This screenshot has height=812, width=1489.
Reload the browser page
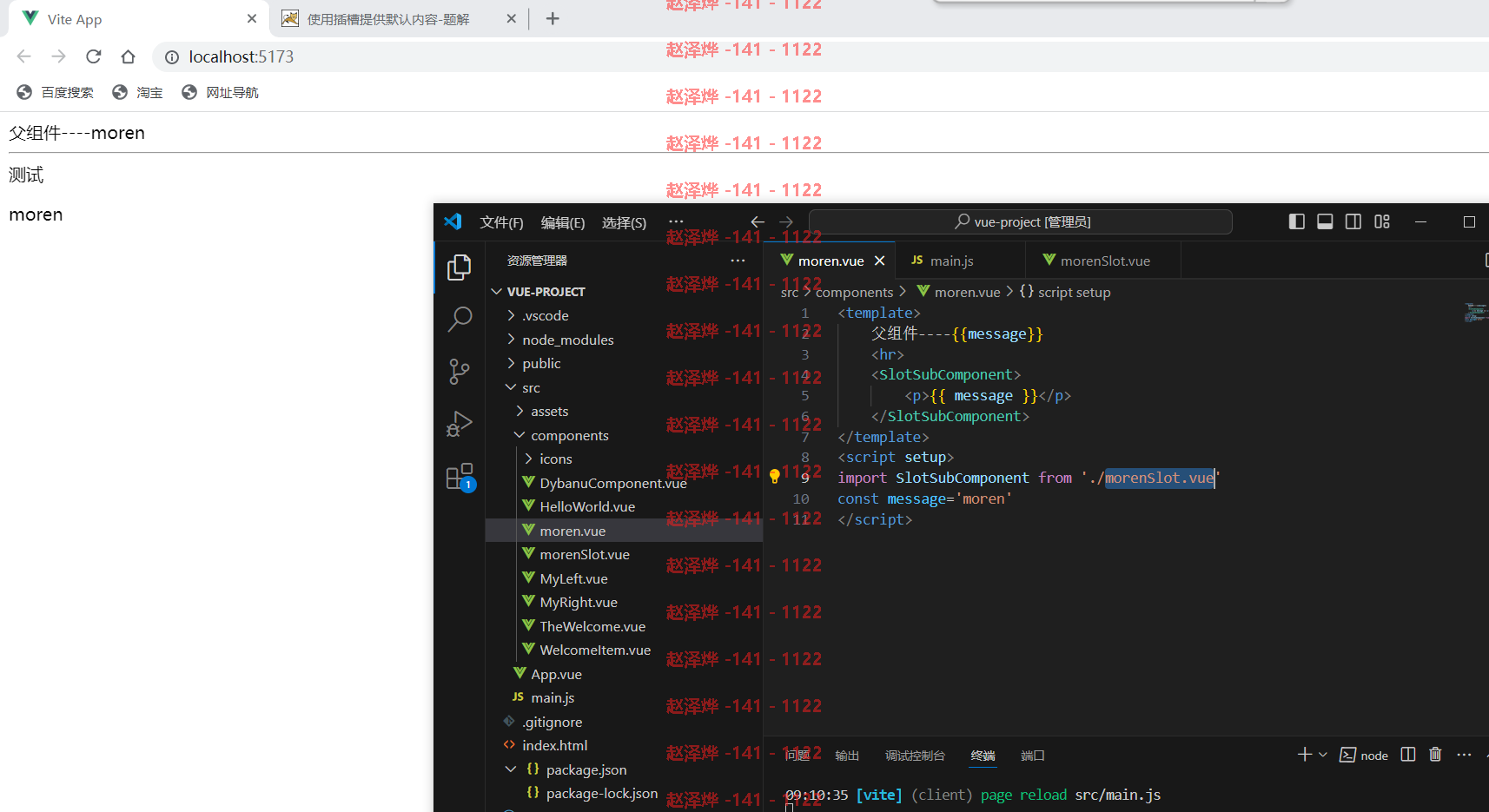94,56
